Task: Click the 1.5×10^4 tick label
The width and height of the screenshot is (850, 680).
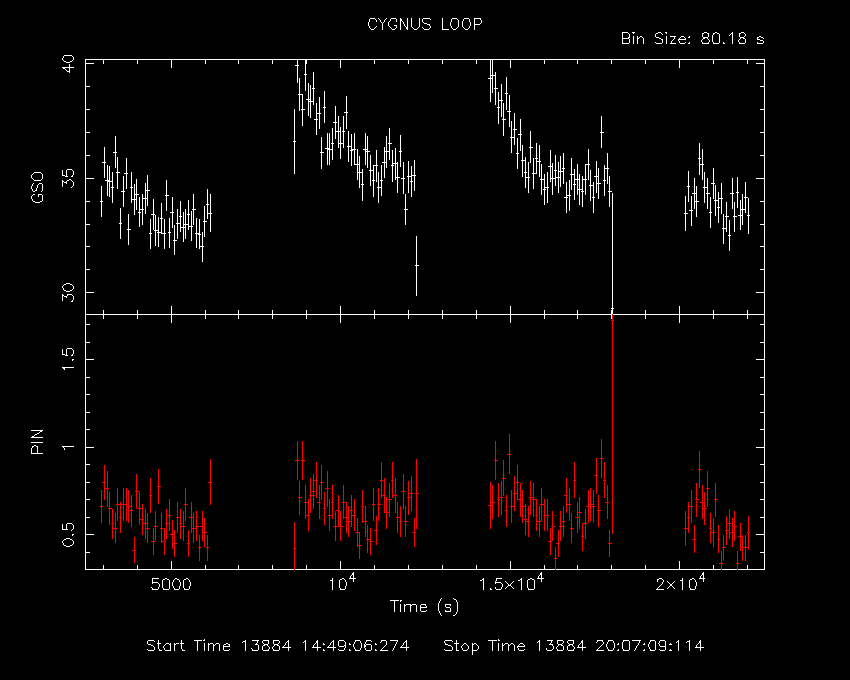Action: [x=511, y=582]
